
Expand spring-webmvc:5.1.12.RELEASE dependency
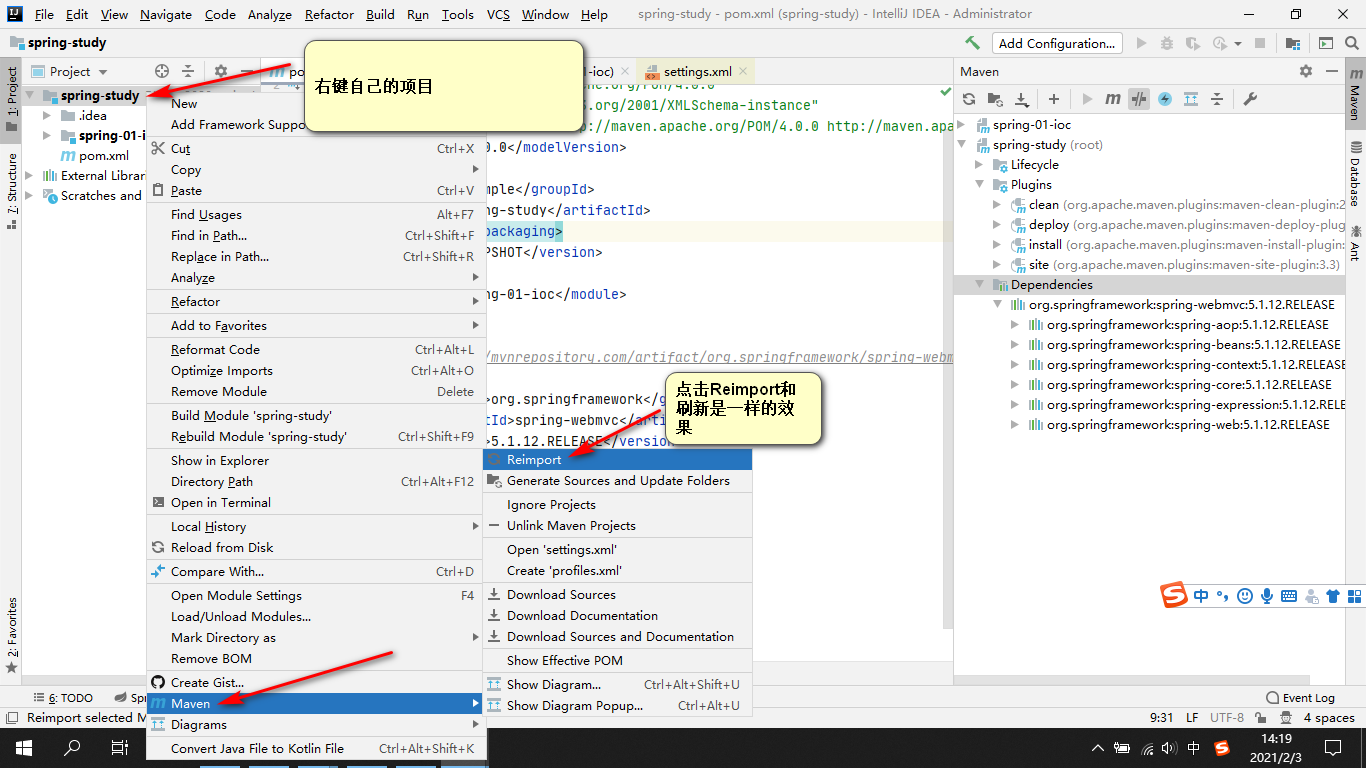[995, 304]
